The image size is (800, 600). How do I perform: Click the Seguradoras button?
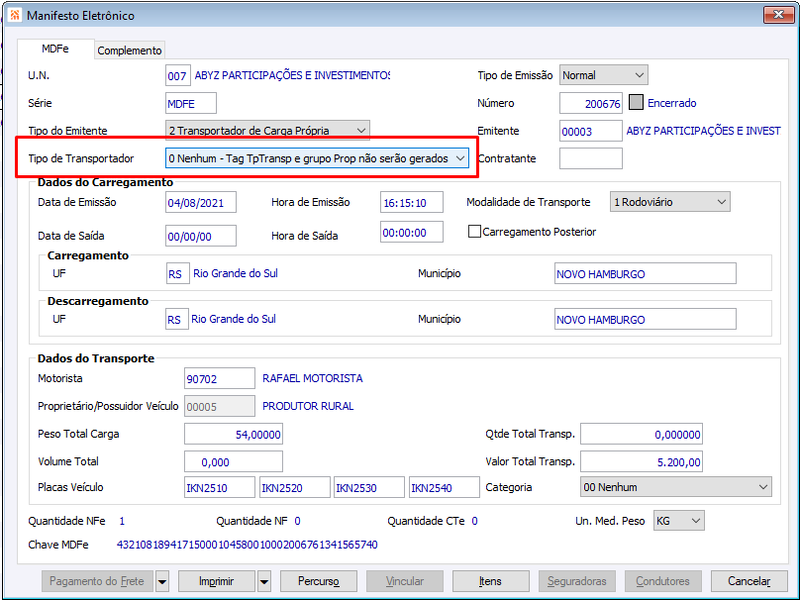click(577, 581)
